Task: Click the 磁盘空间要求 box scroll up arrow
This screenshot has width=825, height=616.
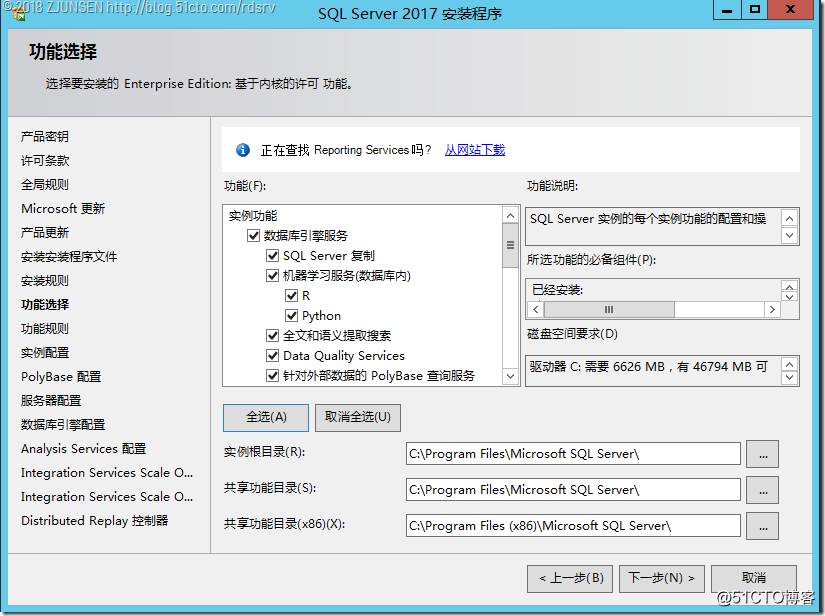Action: point(789,364)
